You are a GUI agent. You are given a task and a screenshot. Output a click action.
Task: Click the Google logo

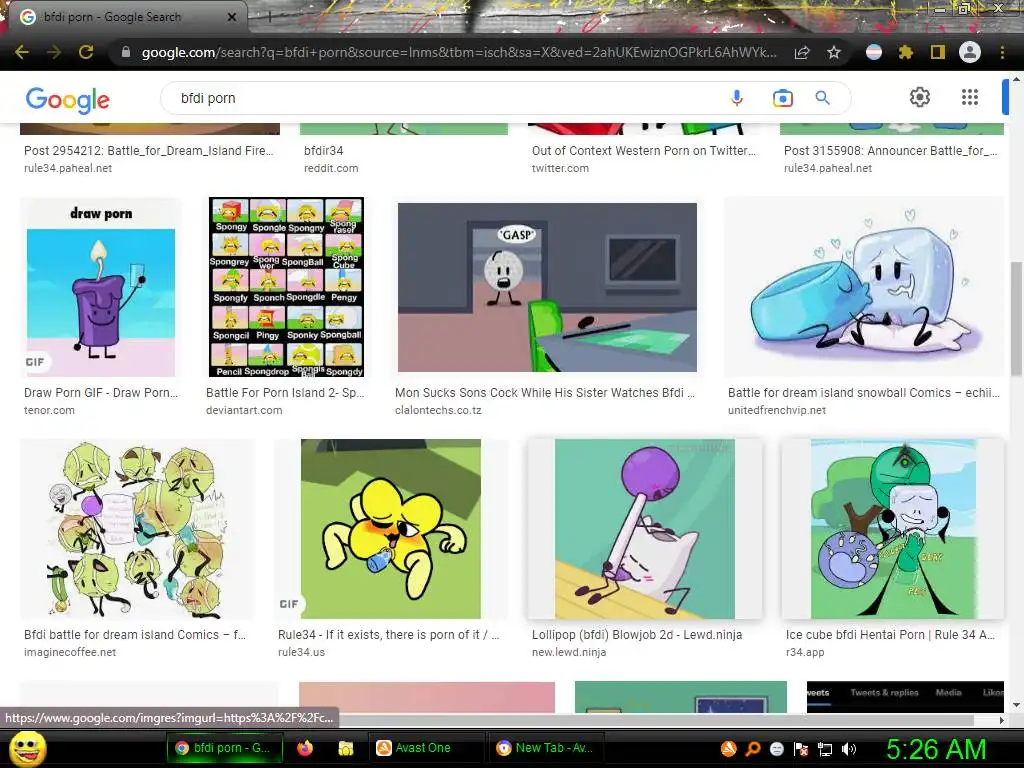(68, 100)
